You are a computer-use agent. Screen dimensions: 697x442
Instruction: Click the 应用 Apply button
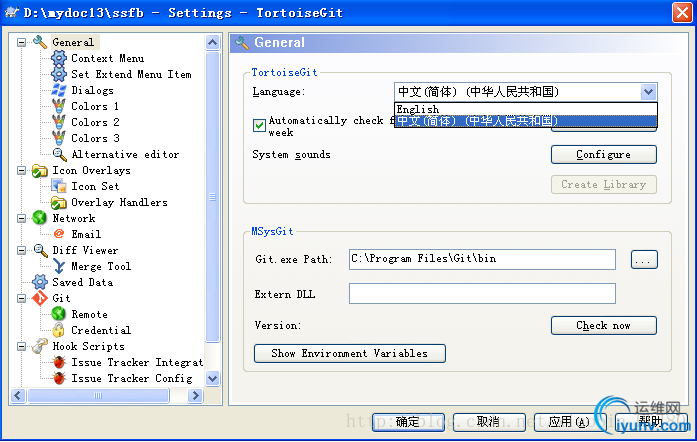pyautogui.click(x=570, y=422)
